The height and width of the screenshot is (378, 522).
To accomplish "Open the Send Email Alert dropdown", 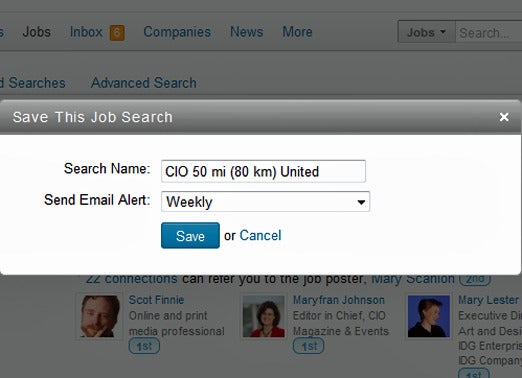I will click(x=265, y=202).
